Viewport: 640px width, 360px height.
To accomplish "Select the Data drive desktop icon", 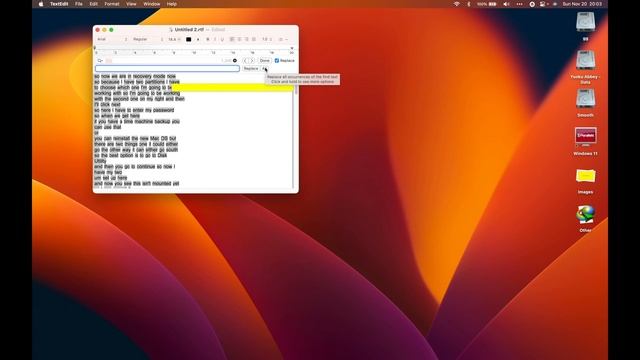I will (585, 60).
